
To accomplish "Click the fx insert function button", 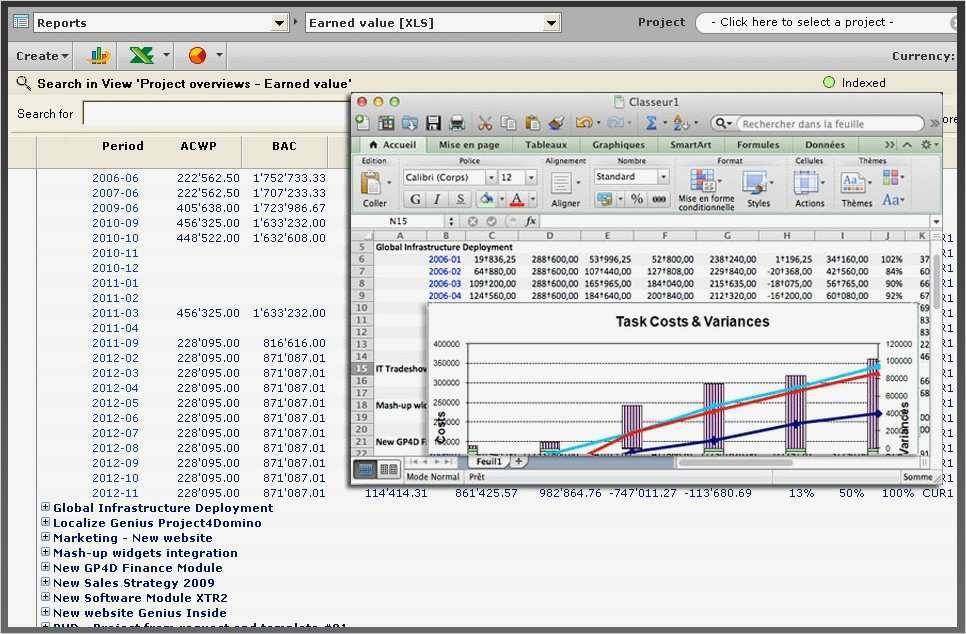I will click(530, 221).
